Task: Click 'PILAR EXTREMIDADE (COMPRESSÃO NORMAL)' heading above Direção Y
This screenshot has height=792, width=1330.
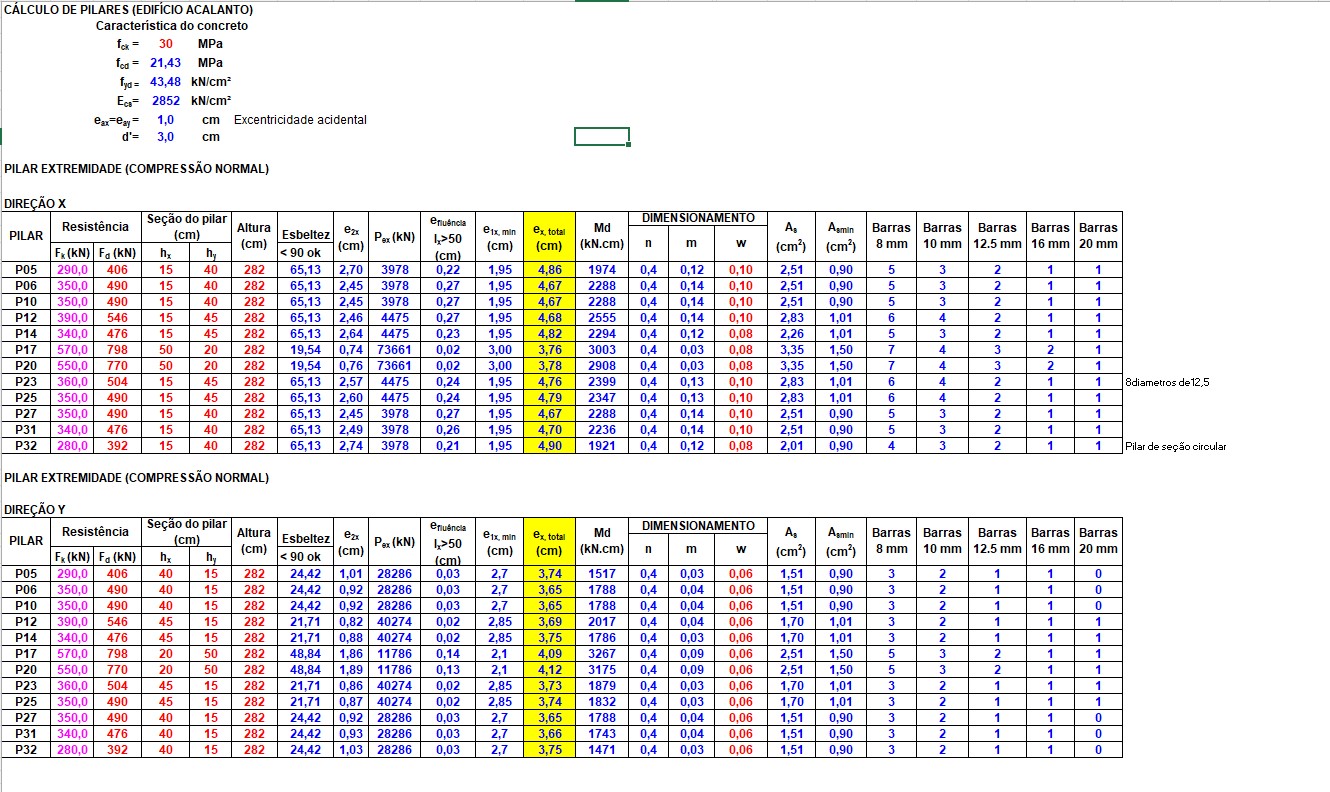Action: [x=136, y=478]
